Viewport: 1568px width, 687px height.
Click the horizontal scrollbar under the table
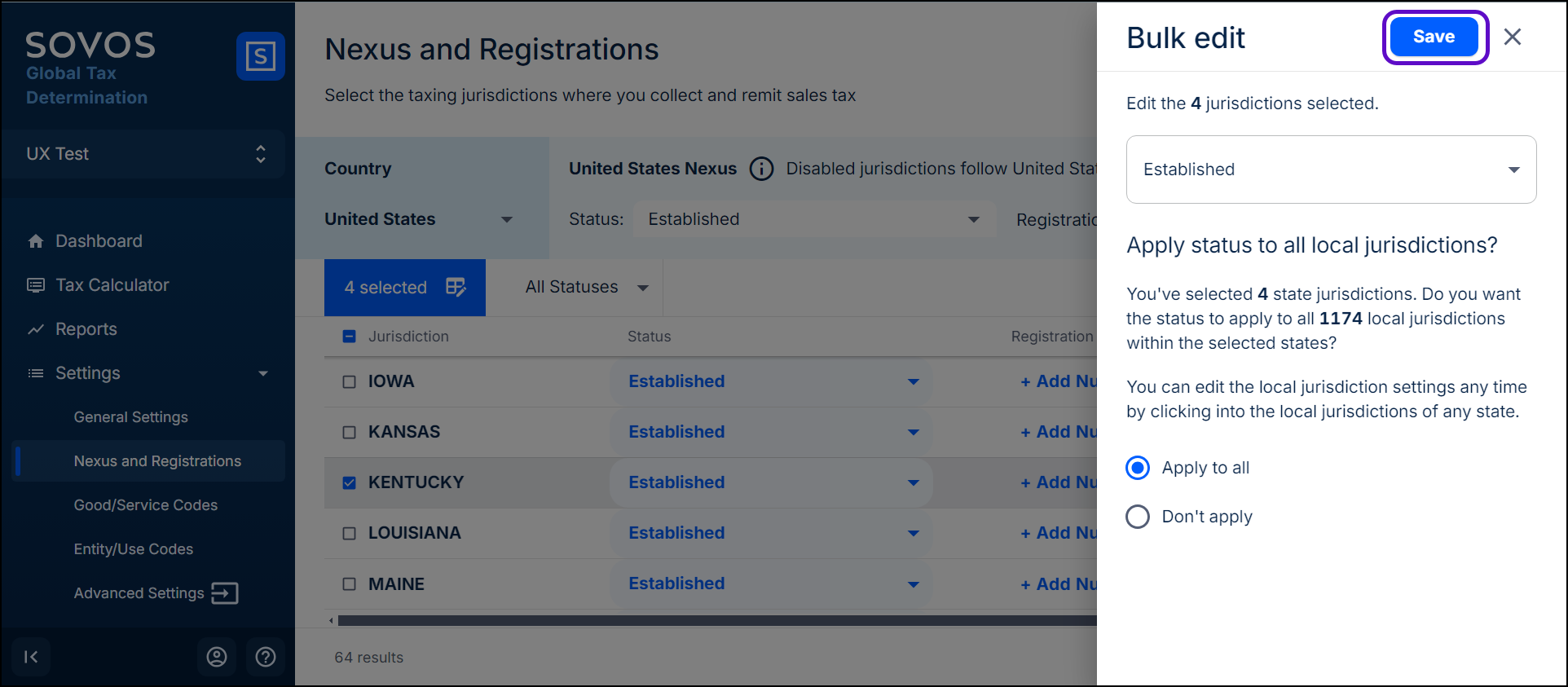[716, 621]
